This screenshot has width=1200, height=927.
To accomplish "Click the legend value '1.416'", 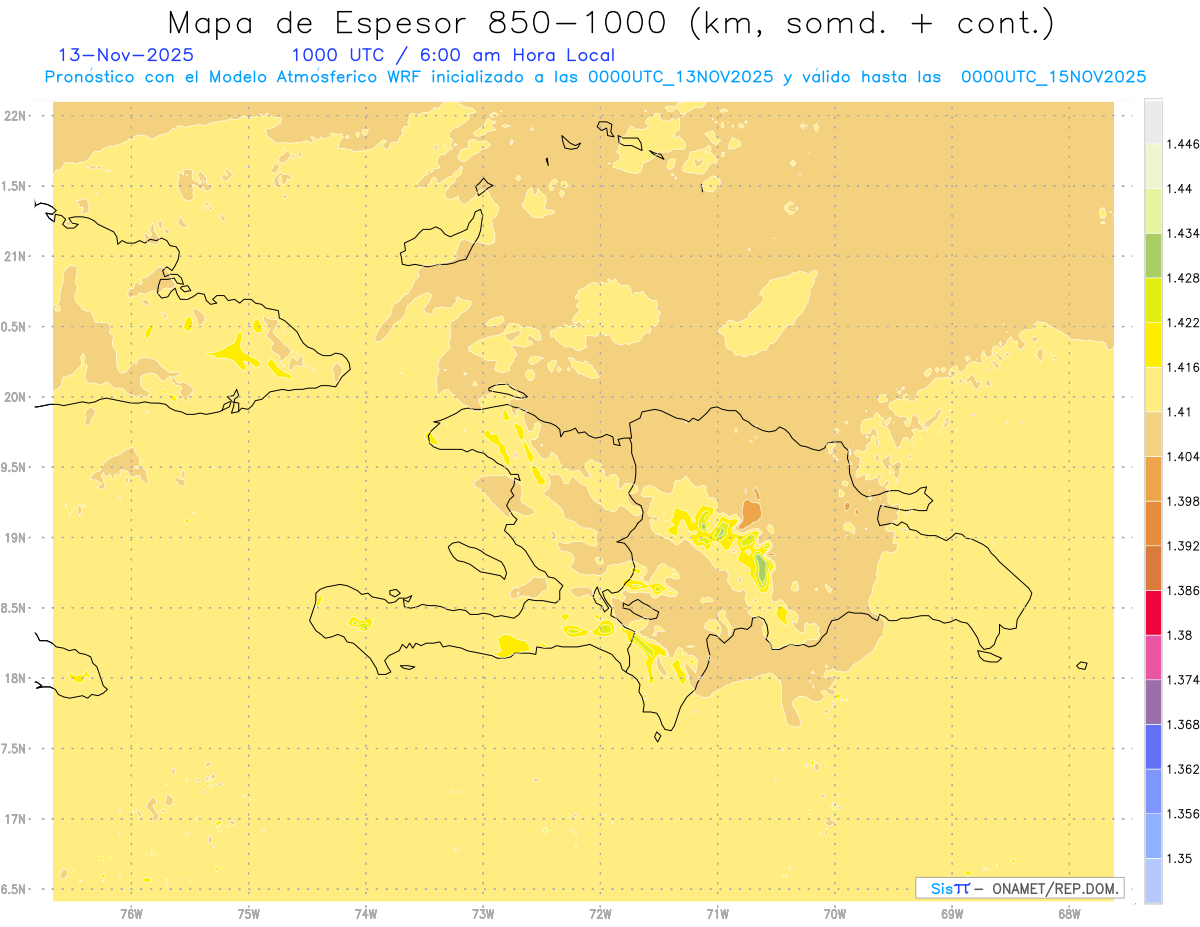I will coord(1183,367).
